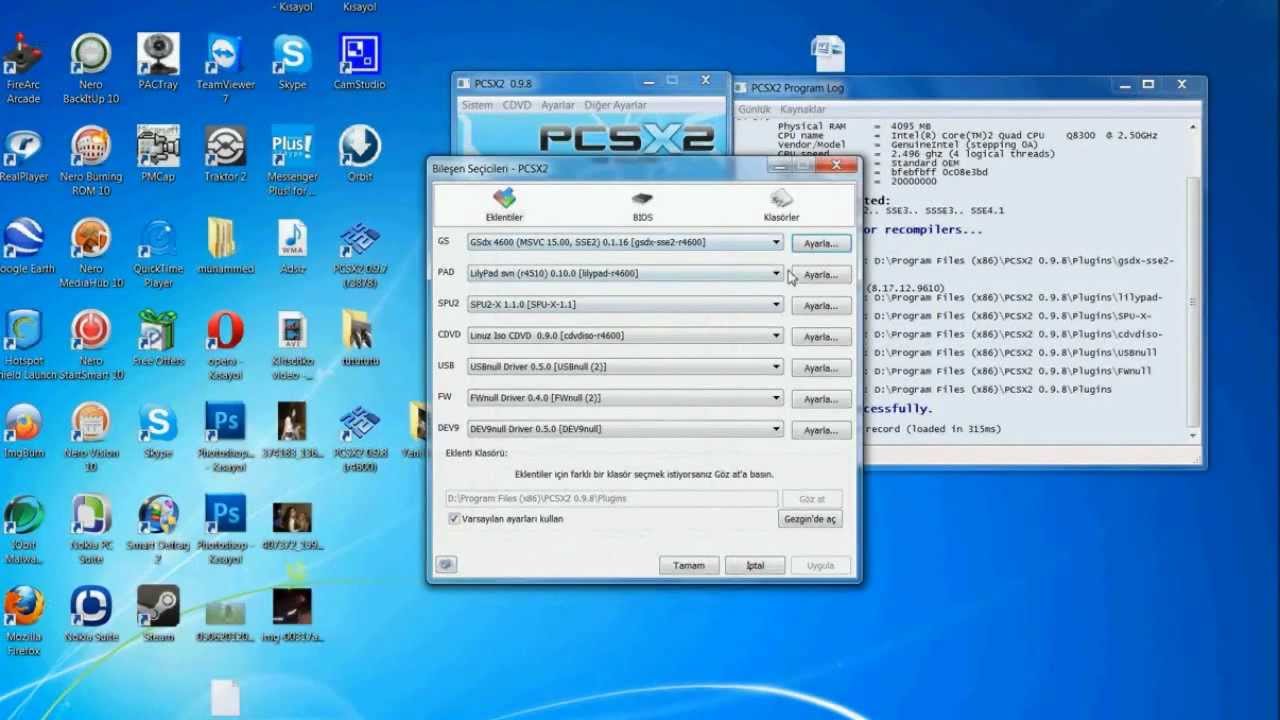Click Ayarla button for DEV9 plugin
The width and height of the screenshot is (1280, 720).
(821, 429)
